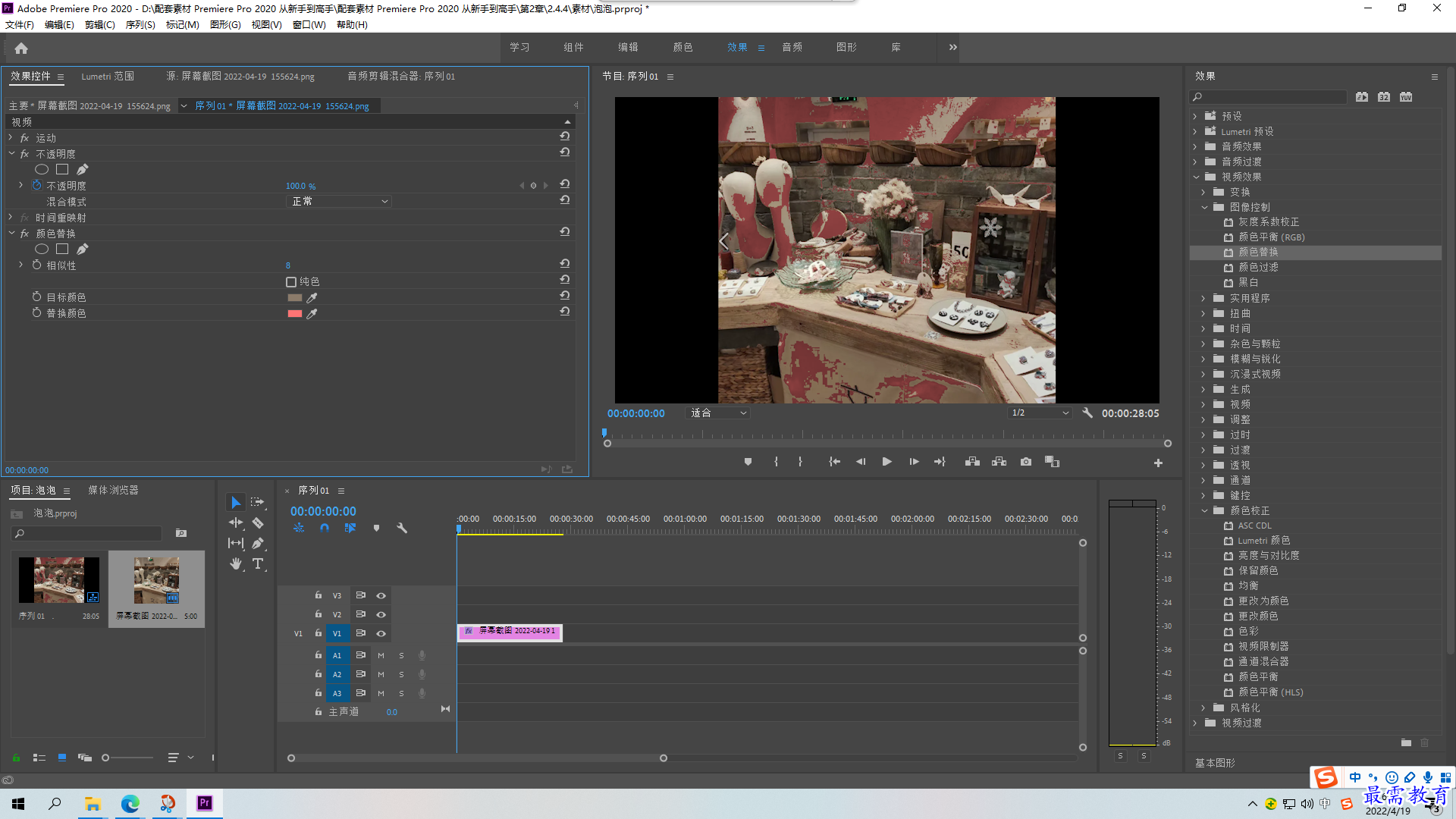This screenshot has width=1456, height=819.
Task: Open program monitor wrench settings
Action: coord(1087,413)
